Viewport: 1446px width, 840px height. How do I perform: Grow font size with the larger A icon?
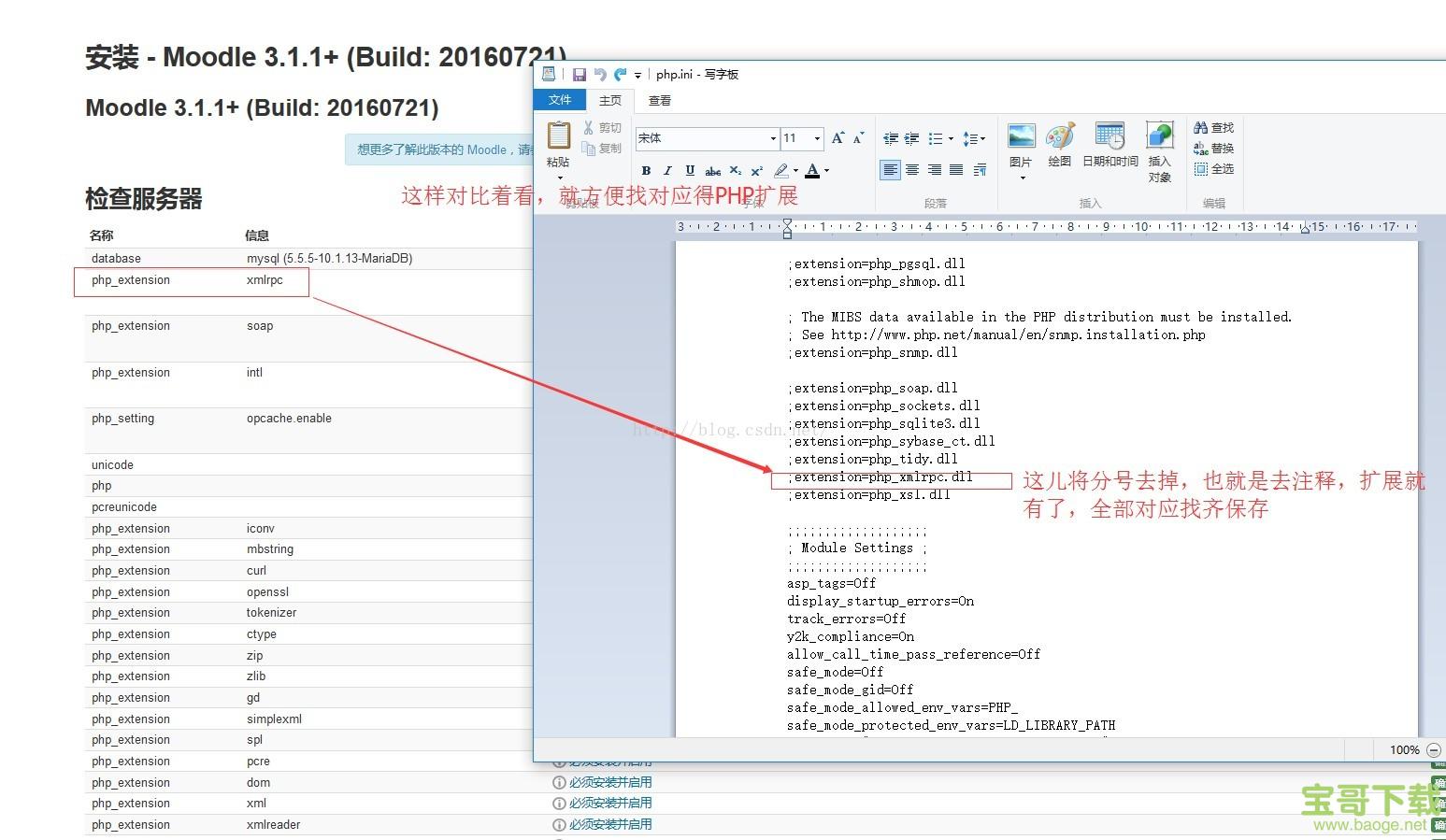tap(838, 138)
